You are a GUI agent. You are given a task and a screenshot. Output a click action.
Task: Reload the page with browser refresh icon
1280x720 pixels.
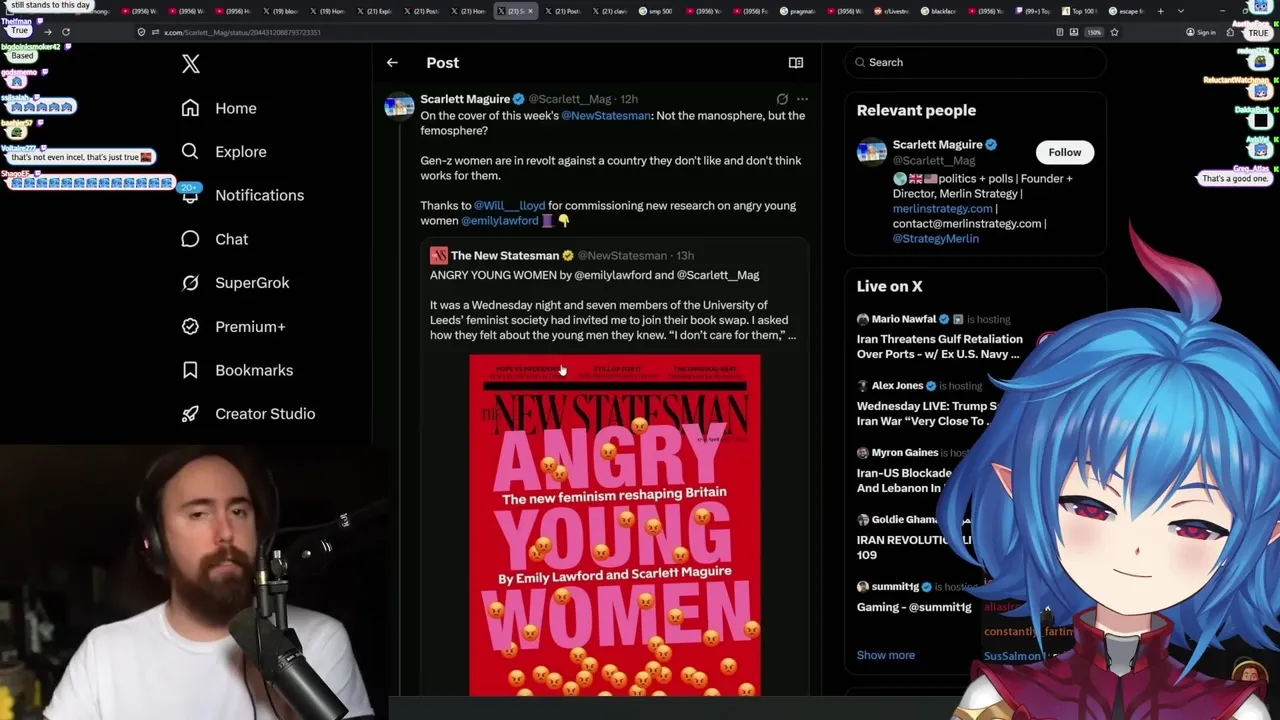[x=66, y=32]
